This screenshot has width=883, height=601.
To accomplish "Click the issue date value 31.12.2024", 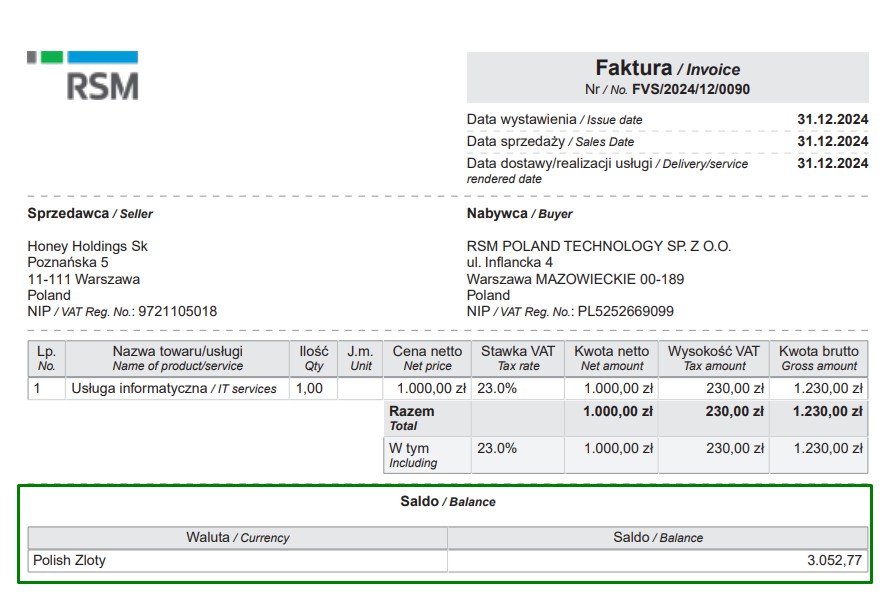I will coord(832,119).
